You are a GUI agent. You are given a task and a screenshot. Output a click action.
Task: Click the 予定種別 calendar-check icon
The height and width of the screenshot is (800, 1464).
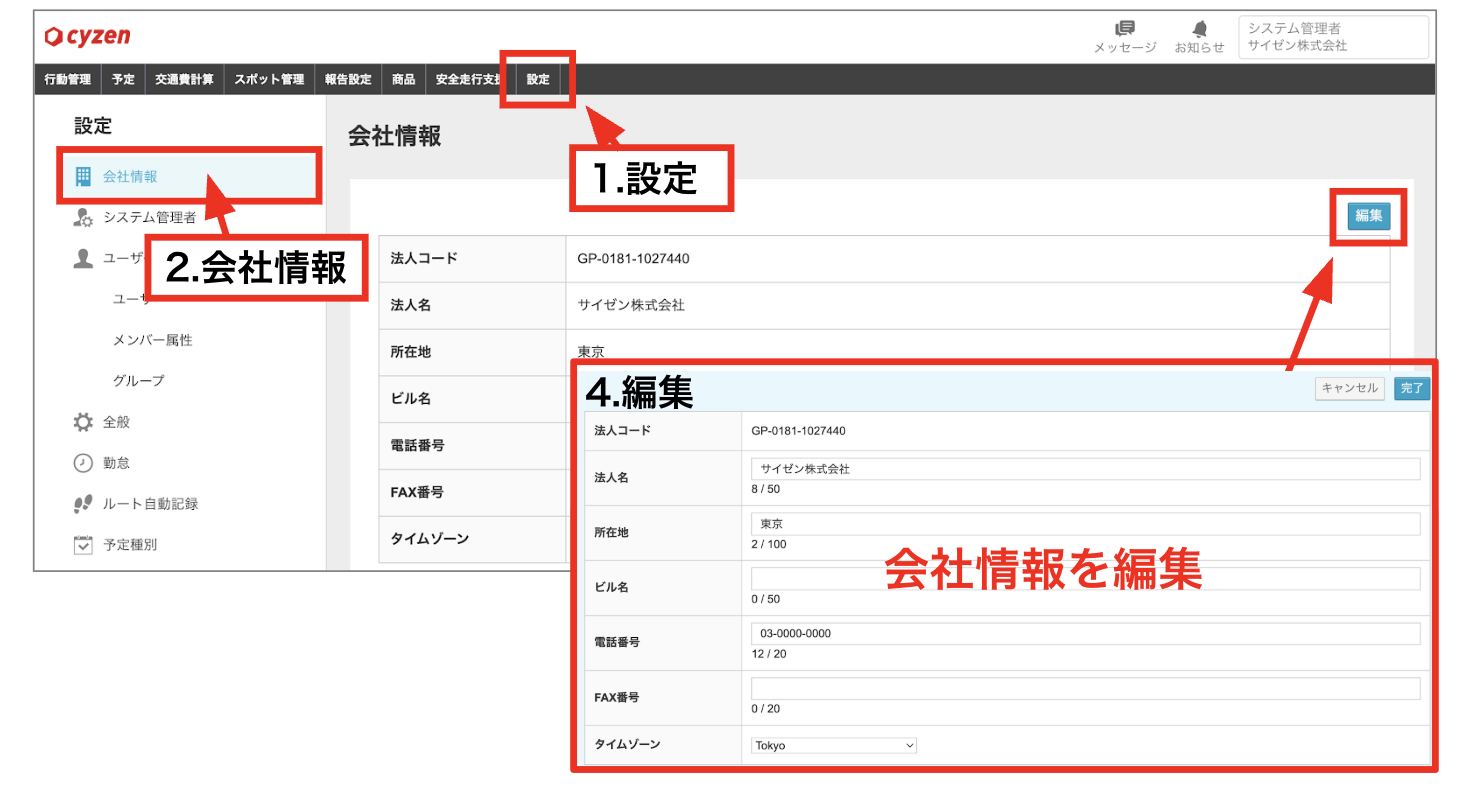click(84, 545)
